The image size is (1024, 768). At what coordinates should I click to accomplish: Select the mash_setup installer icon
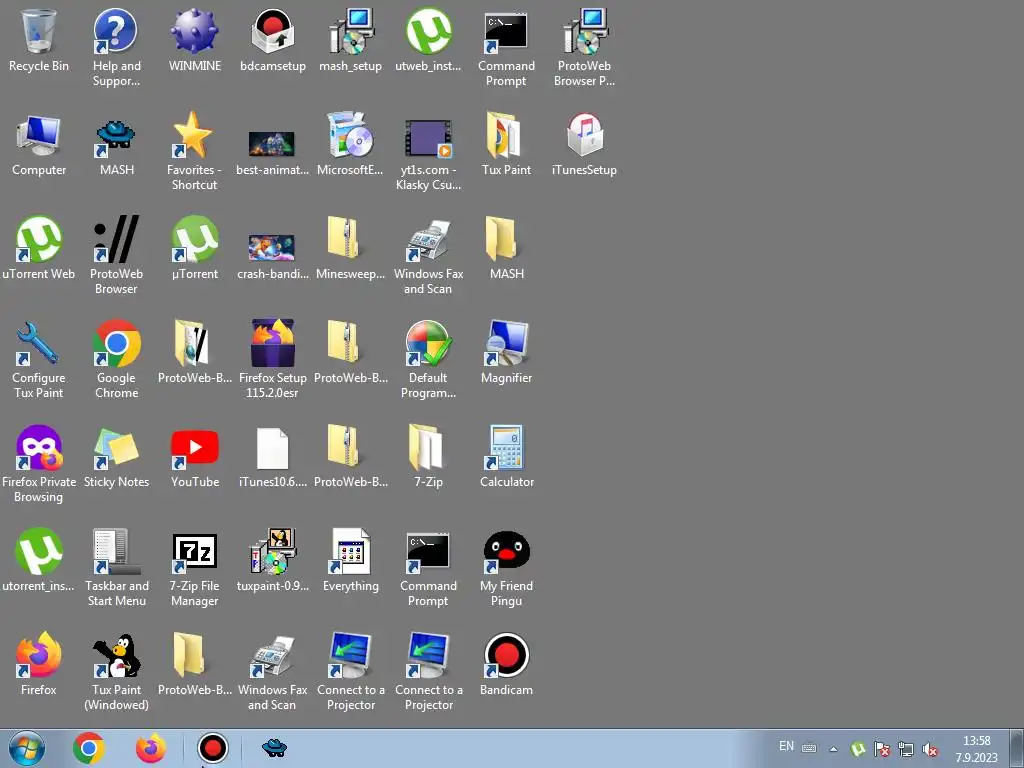351,31
